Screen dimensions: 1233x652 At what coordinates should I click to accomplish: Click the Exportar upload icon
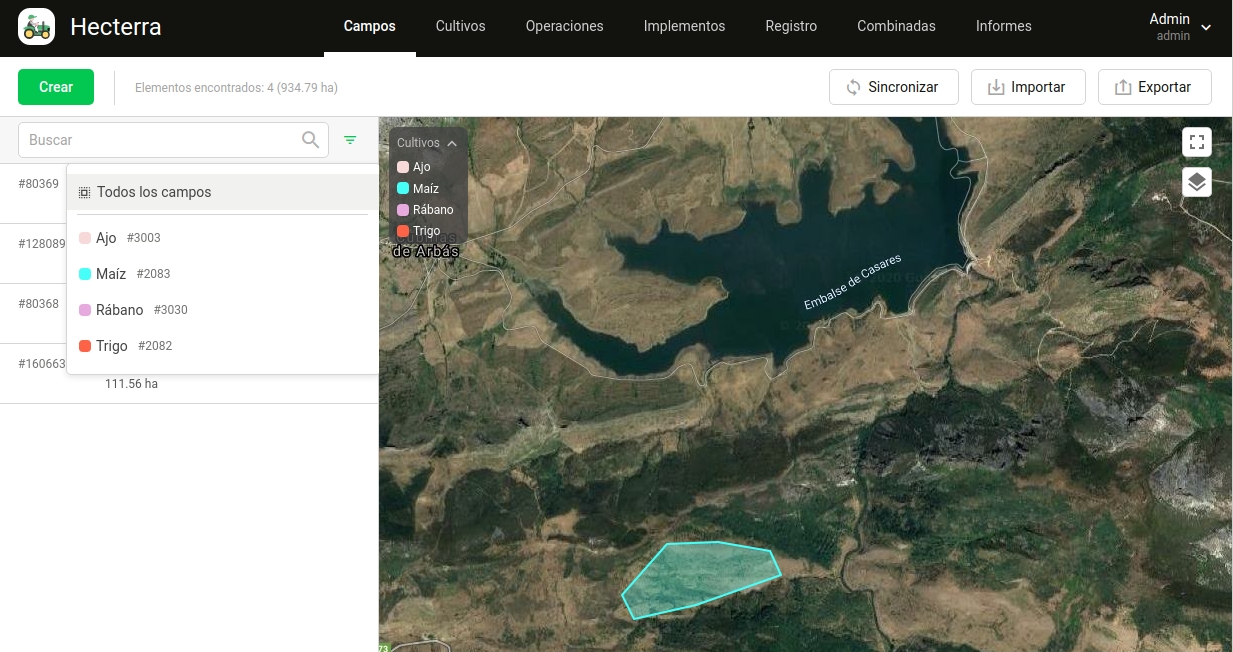(1122, 87)
